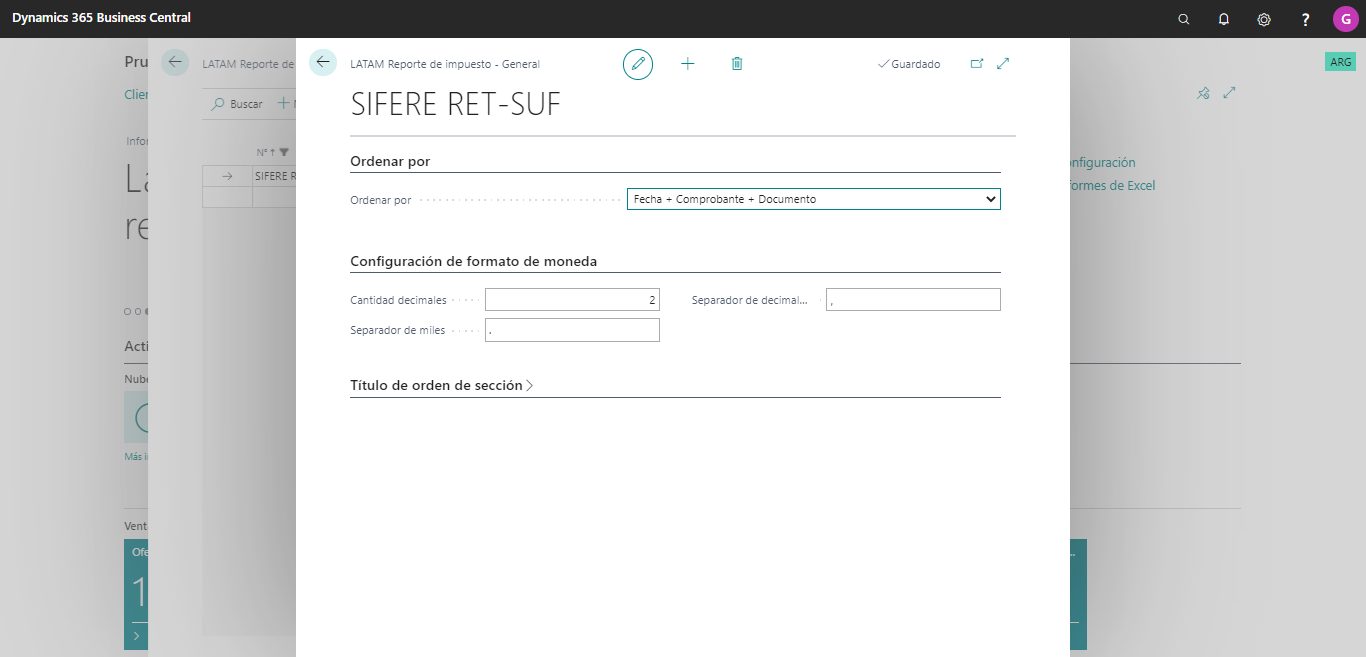The image size is (1366, 657).
Task: Open the help question mark
Action: click(1305, 19)
